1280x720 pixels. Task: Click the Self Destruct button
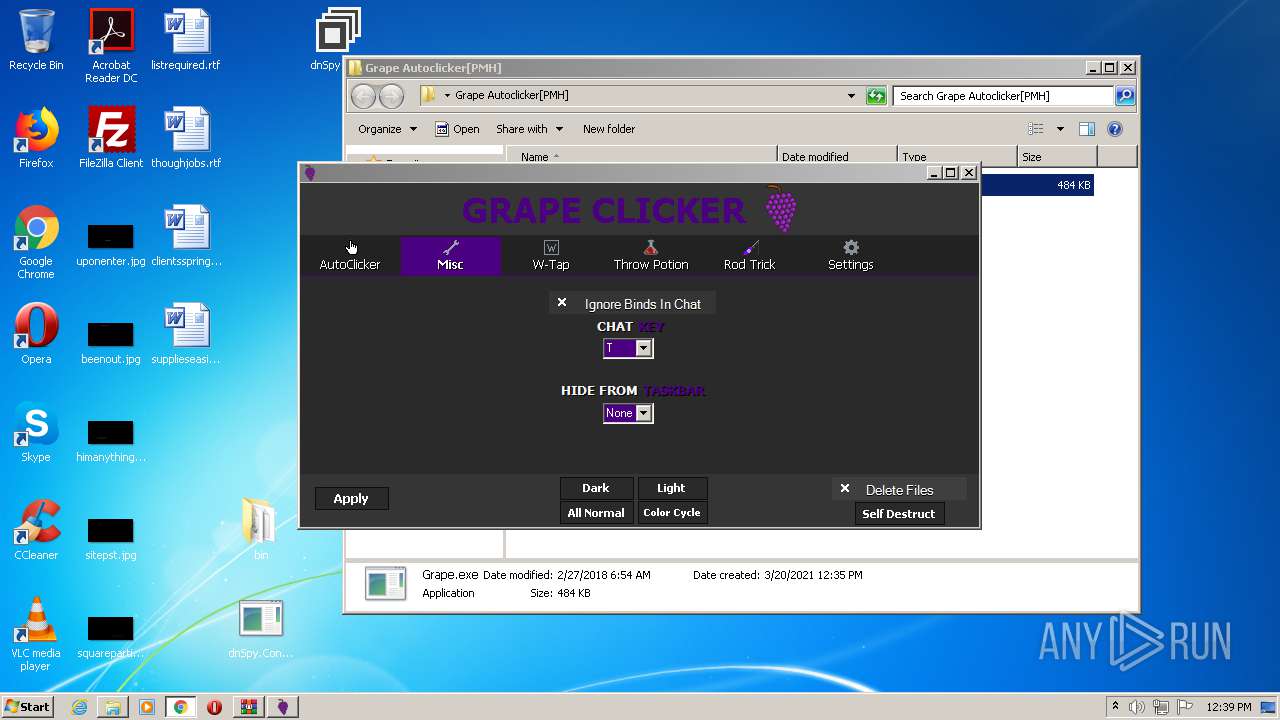point(898,514)
